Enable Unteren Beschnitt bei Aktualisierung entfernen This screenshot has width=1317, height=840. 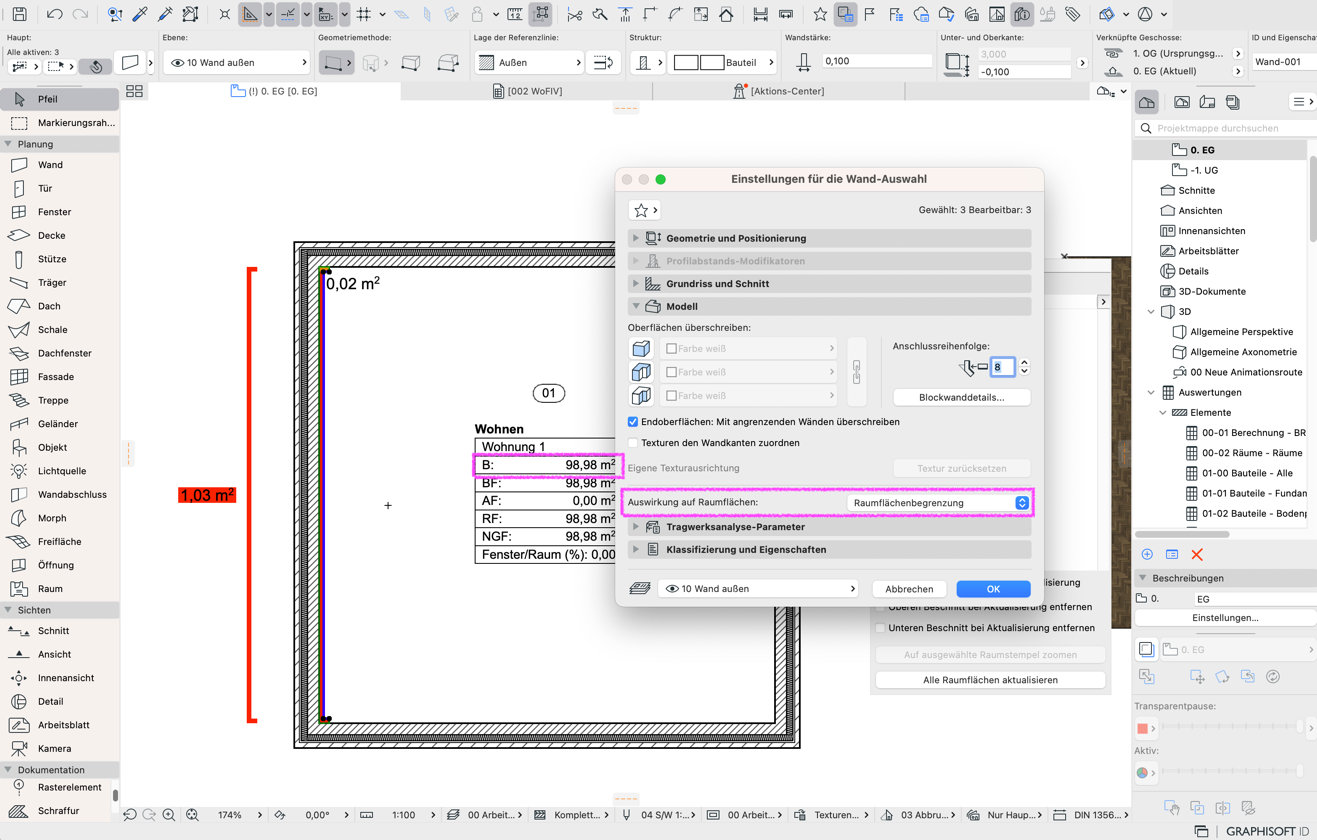click(881, 628)
